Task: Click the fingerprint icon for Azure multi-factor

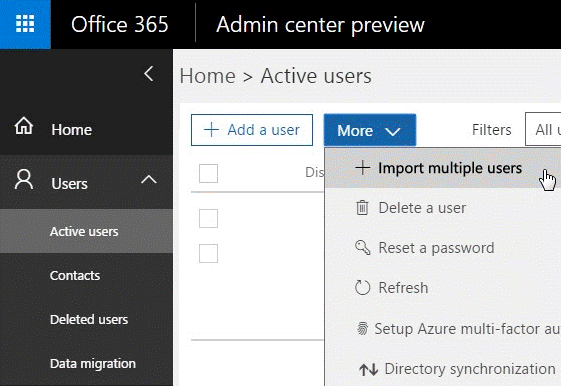Action: pyautogui.click(x=362, y=328)
